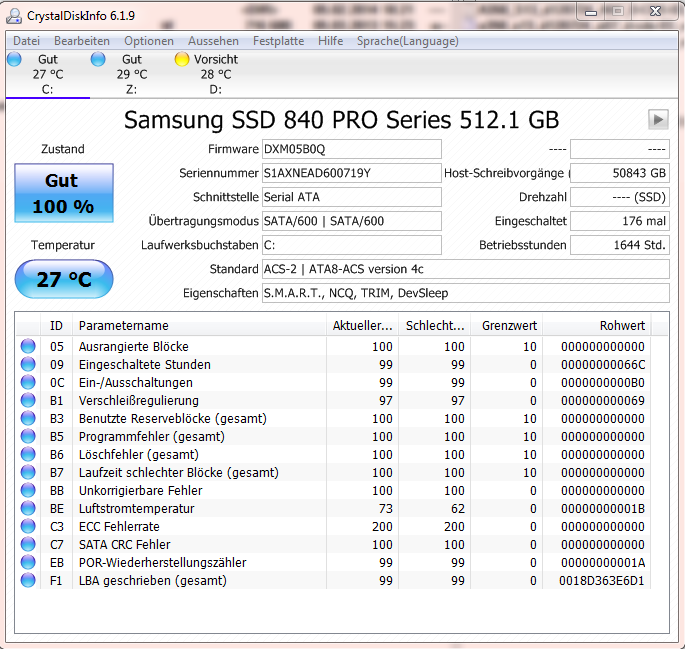Click status orb for POR-Wiederherstellungszähler row
685x649 pixels.
pos(28,563)
